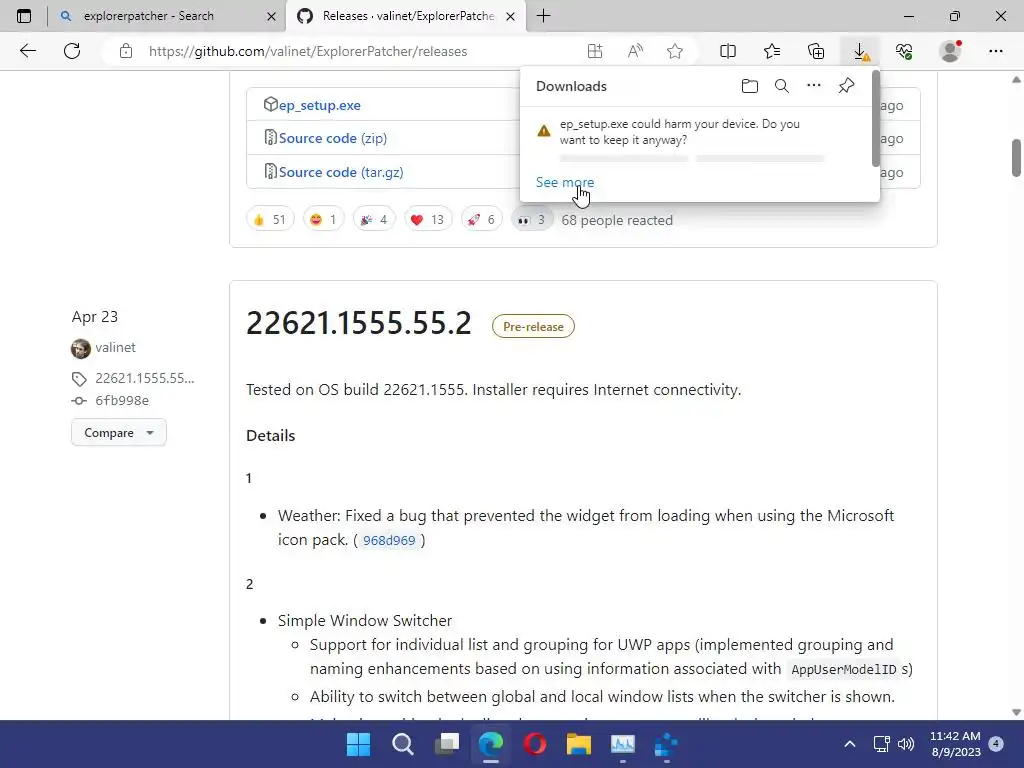
Task: Open Windows Start menu
Action: point(358,744)
